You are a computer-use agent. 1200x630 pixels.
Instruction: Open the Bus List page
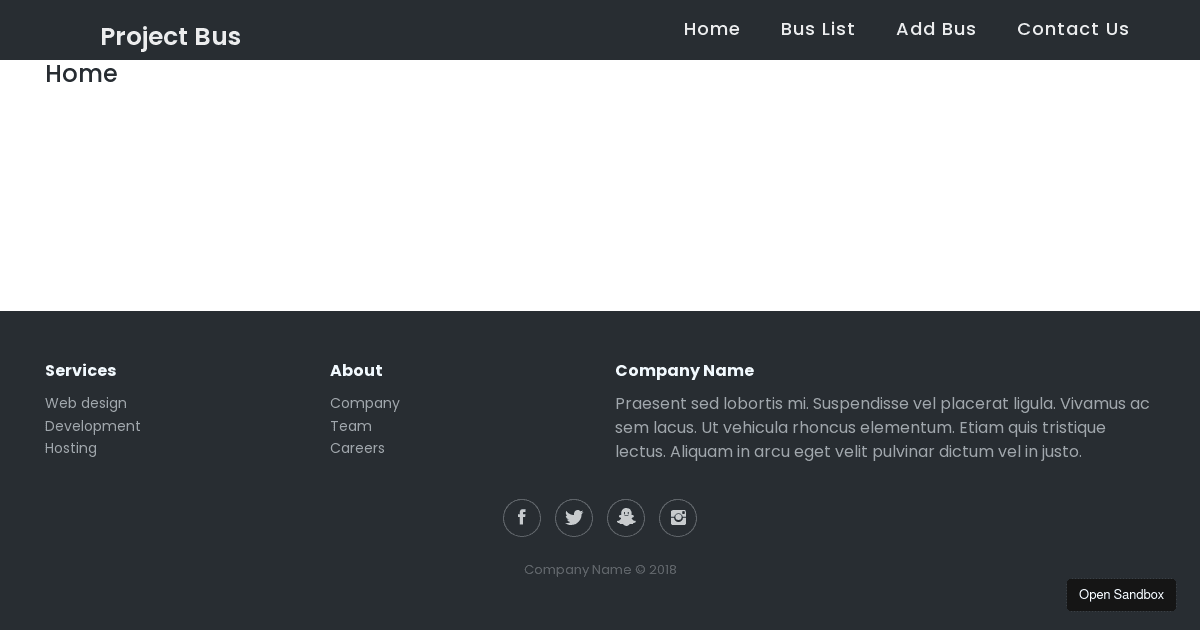818,29
